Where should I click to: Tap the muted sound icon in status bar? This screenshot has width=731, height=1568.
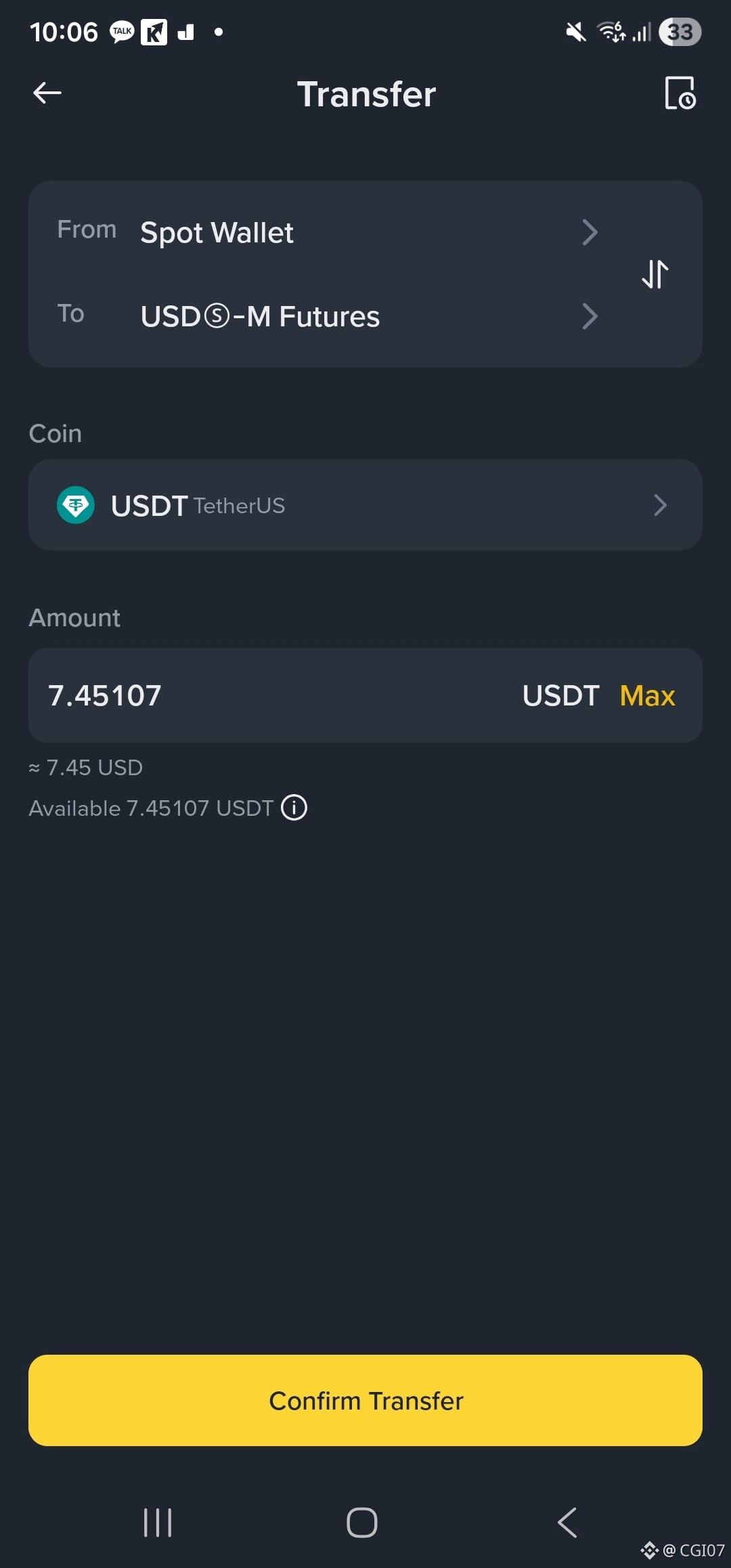[576, 32]
